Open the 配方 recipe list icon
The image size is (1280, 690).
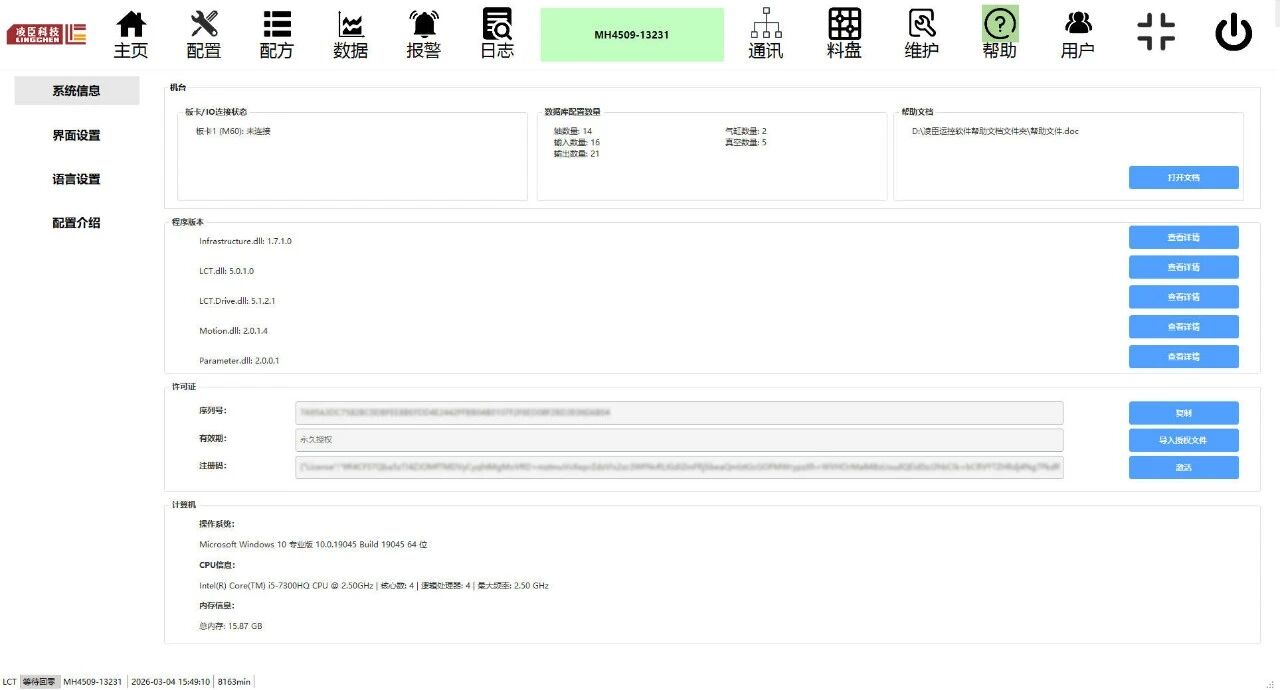point(277,35)
